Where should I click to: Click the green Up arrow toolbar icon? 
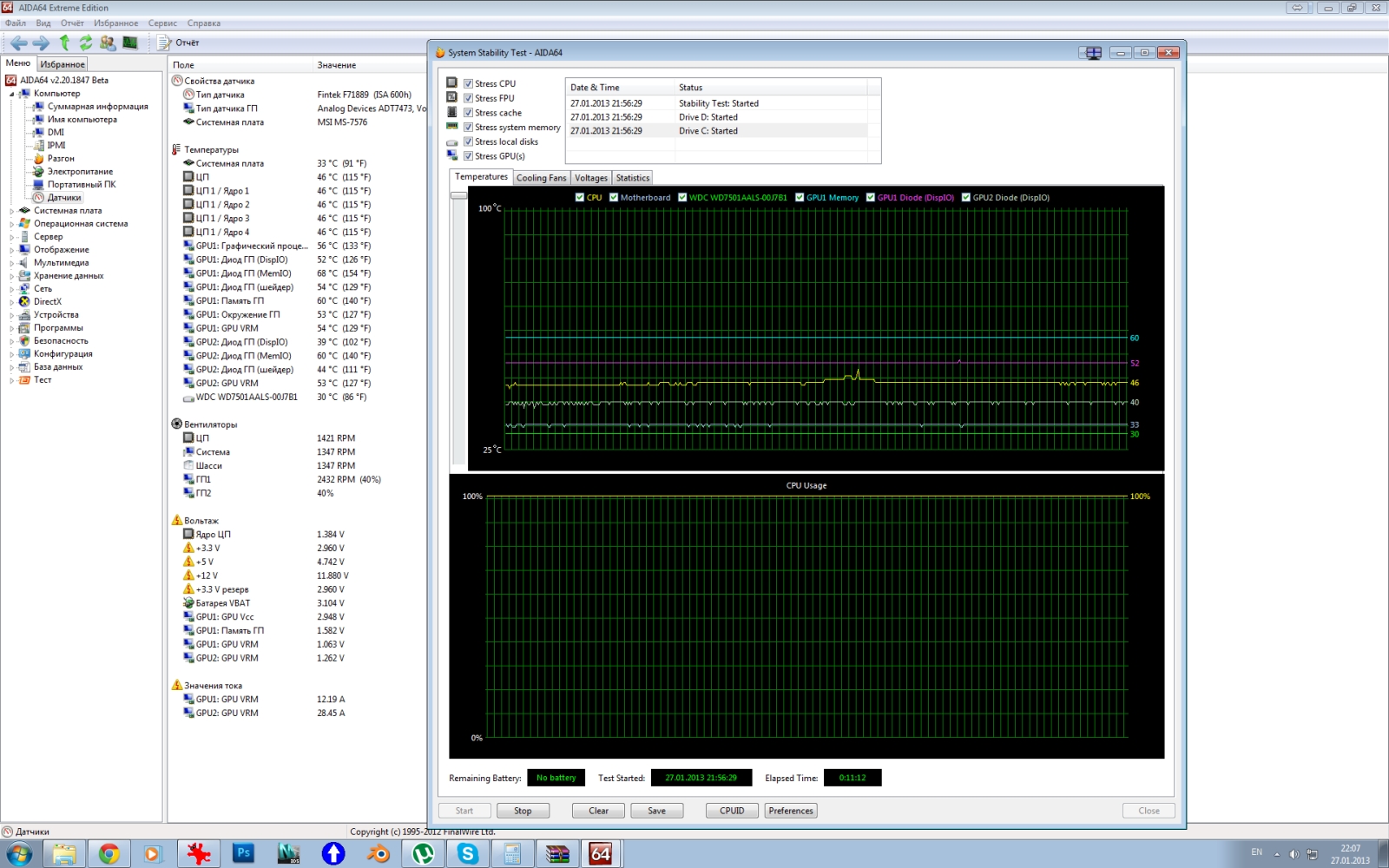[x=64, y=43]
